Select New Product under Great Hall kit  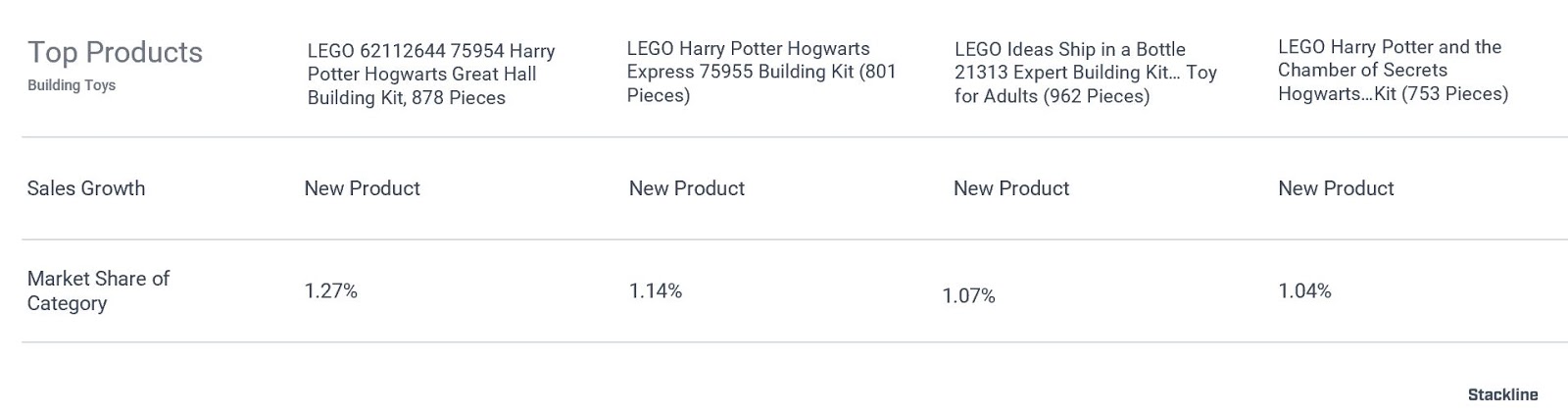pyautogui.click(x=362, y=188)
